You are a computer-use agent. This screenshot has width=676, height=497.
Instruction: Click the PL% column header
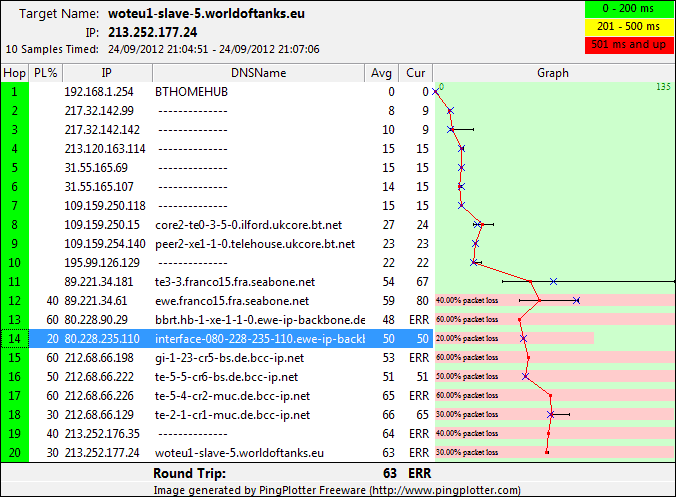tap(46, 73)
